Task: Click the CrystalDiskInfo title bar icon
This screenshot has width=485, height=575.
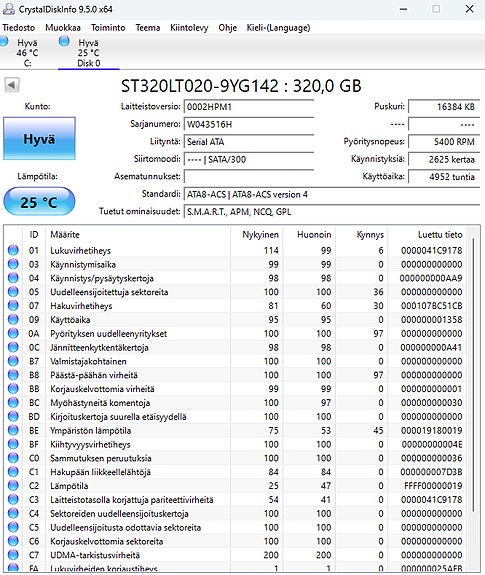Action: [8, 9]
